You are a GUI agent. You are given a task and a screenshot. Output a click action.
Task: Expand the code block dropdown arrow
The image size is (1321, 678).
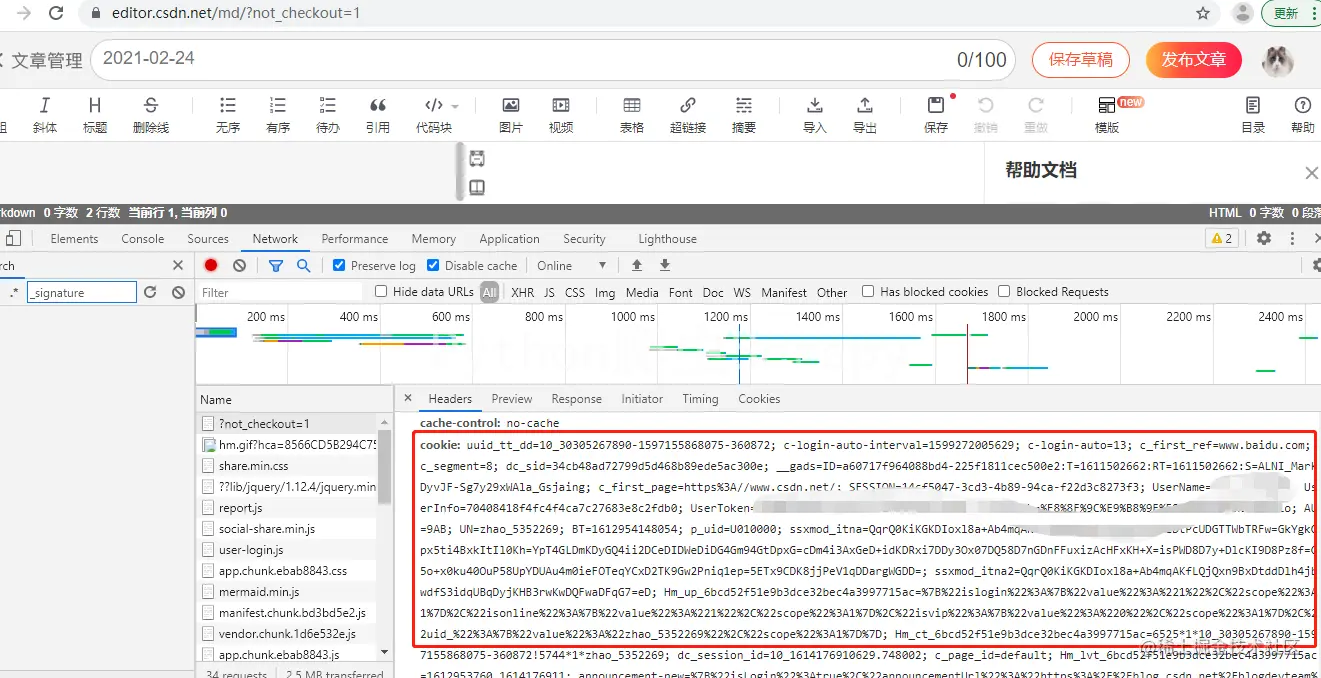coord(455,106)
